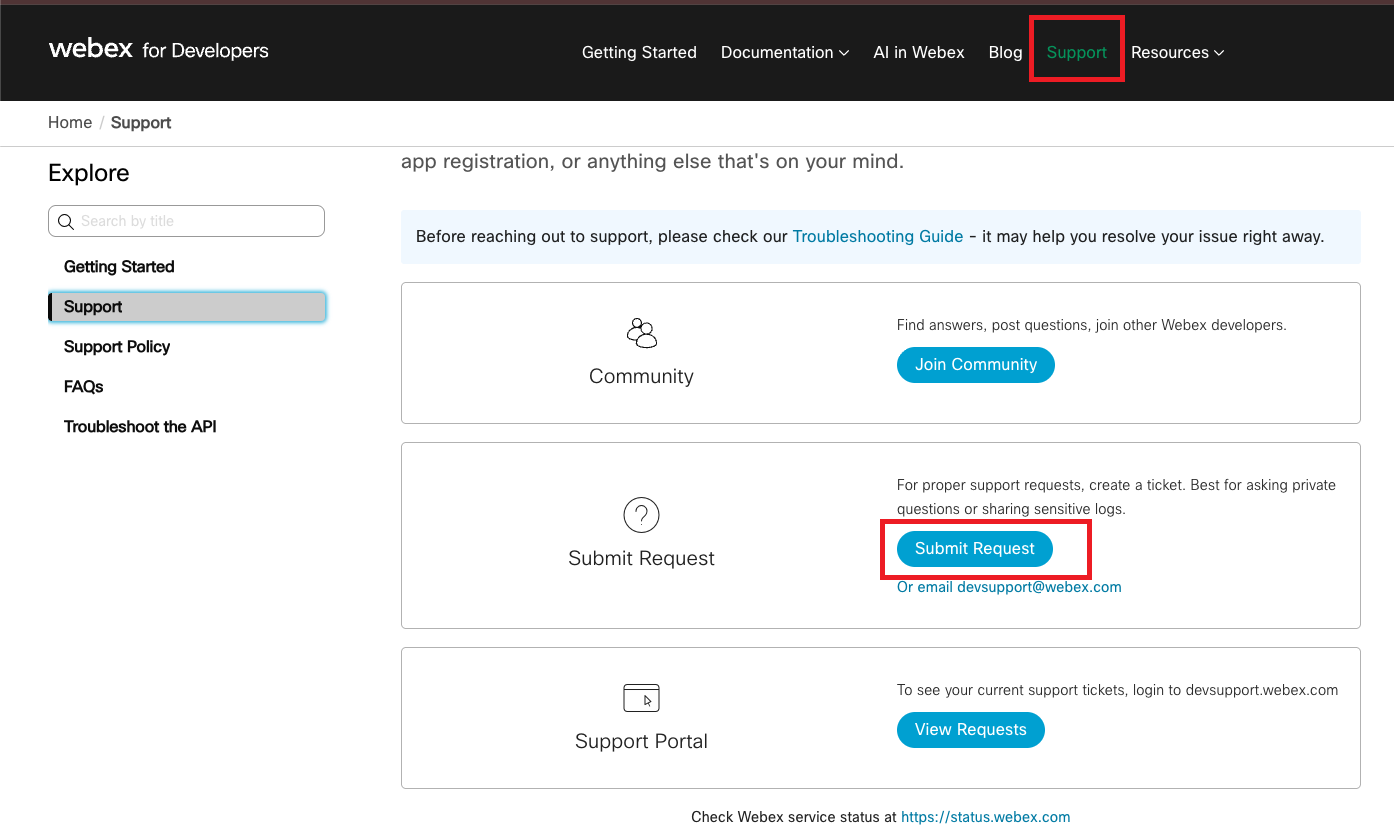Click the Webex for Developers logo
The height and width of the screenshot is (832, 1394).
[158, 50]
